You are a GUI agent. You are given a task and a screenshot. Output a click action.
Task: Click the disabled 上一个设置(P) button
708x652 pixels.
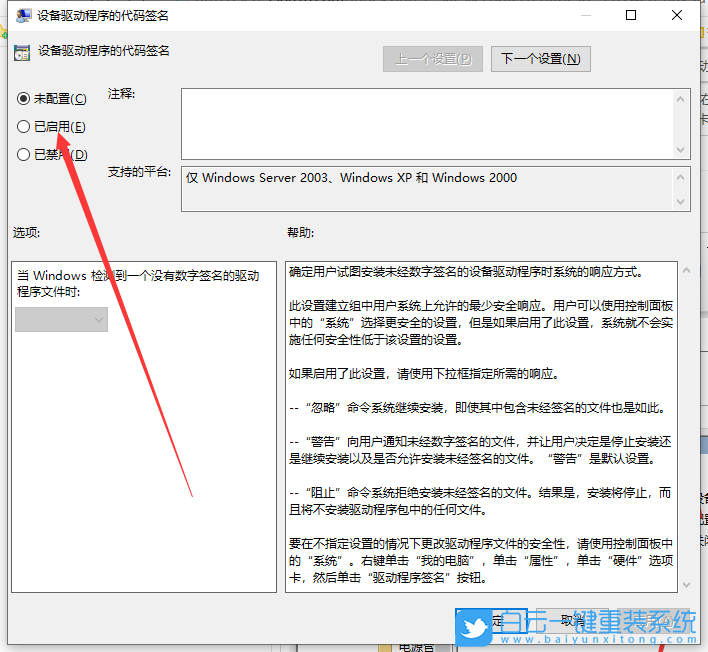433,59
